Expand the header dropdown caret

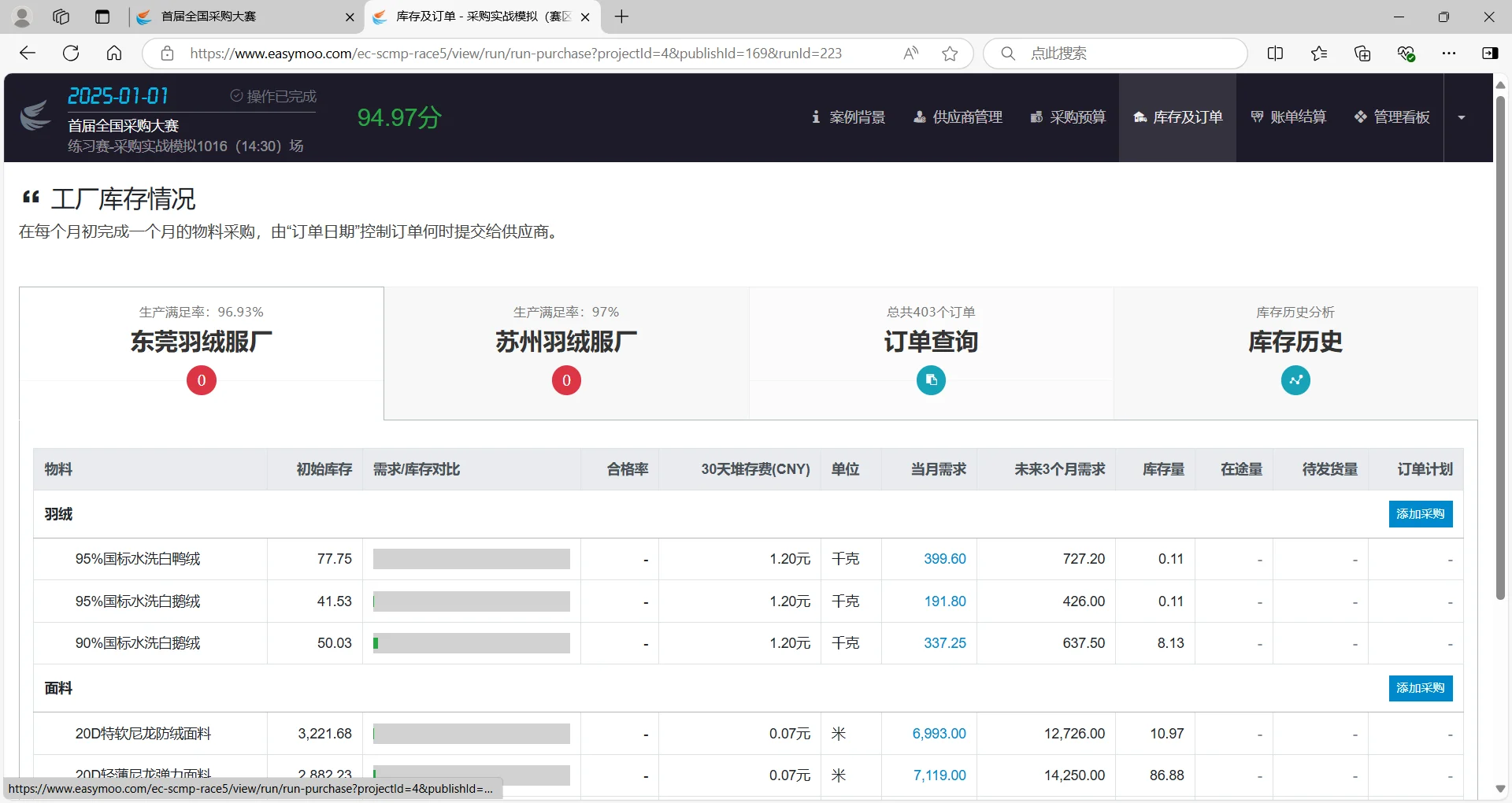1462,117
